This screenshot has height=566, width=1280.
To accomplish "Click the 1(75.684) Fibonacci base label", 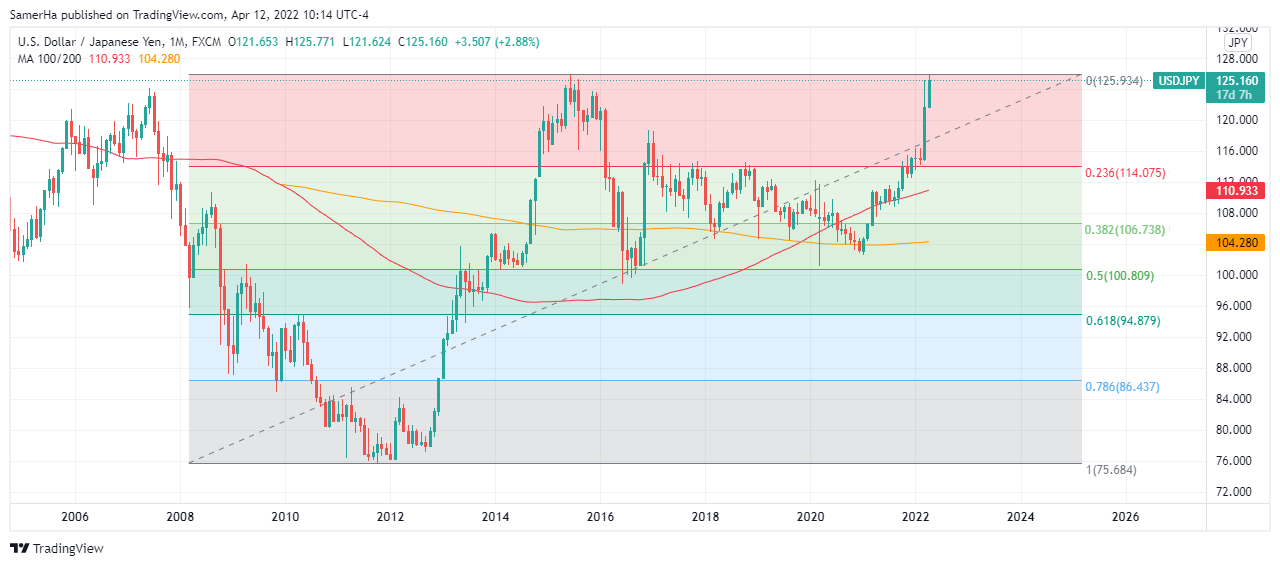I will [1111, 470].
